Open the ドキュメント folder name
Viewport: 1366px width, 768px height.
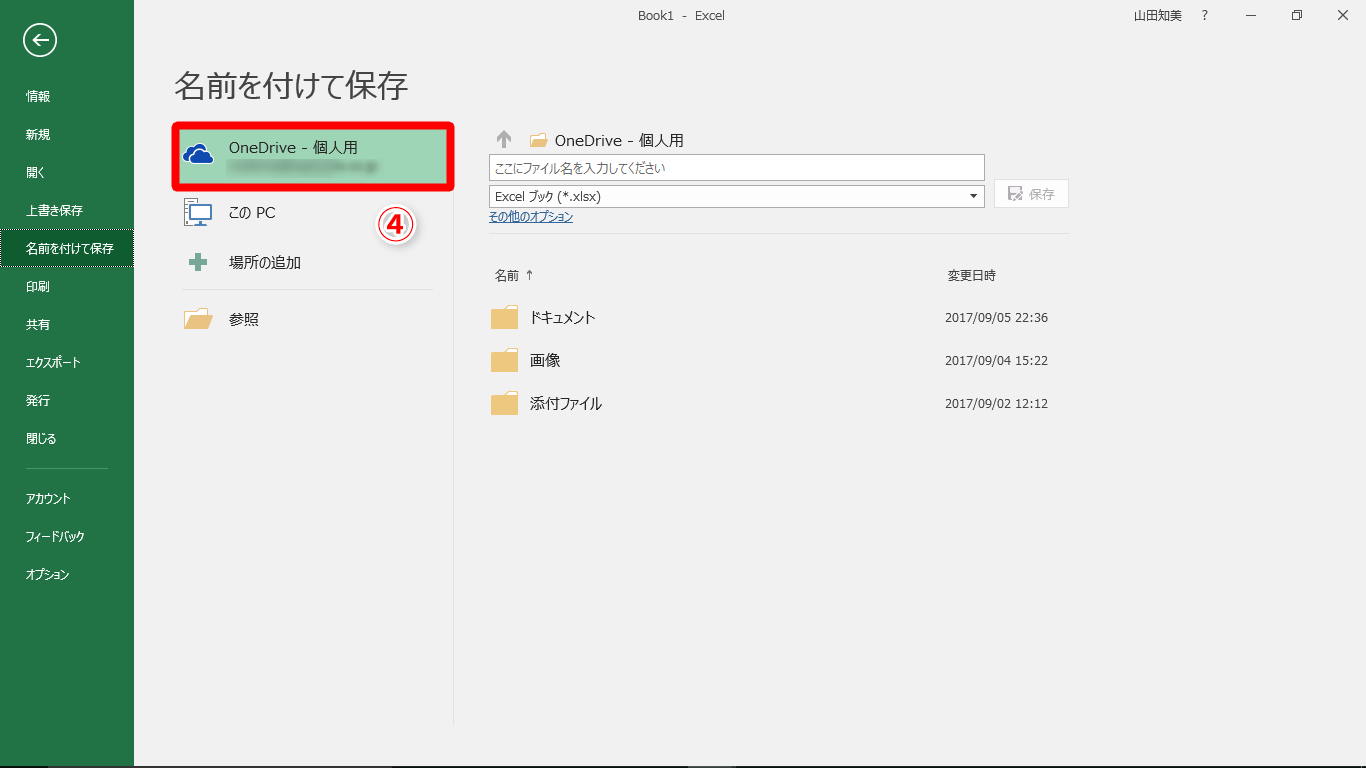tap(563, 317)
